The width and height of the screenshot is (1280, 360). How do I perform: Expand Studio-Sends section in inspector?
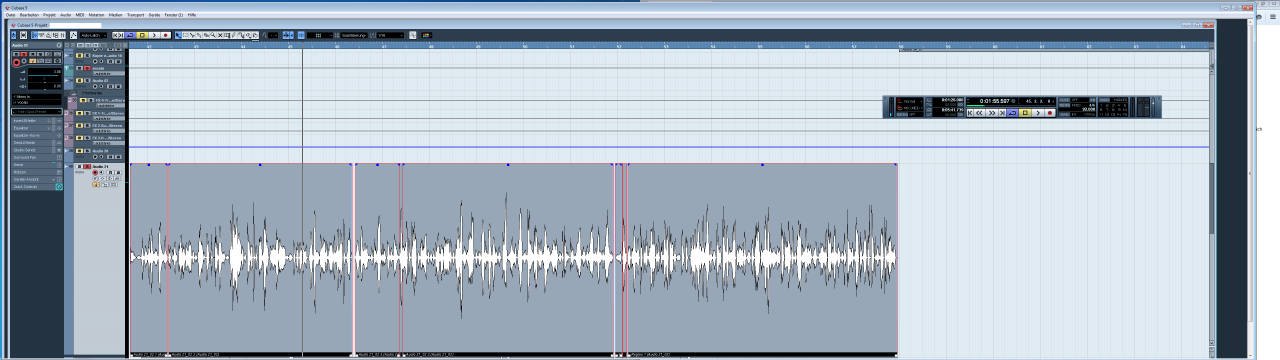37,149
